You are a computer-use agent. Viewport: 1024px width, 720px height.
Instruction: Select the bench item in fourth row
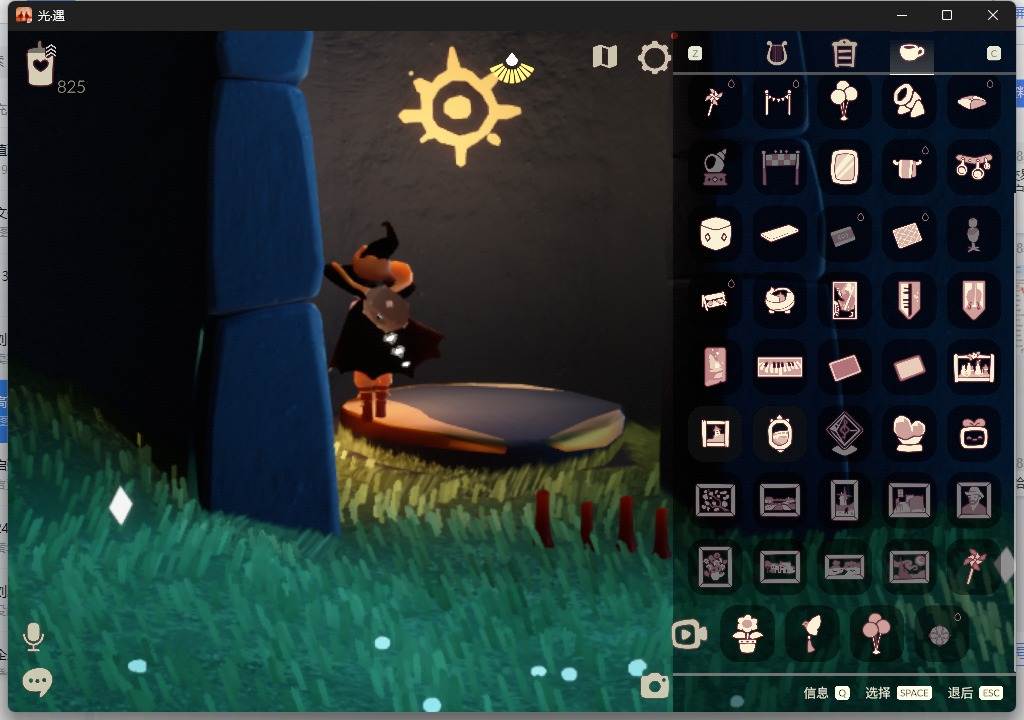[x=714, y=301]
